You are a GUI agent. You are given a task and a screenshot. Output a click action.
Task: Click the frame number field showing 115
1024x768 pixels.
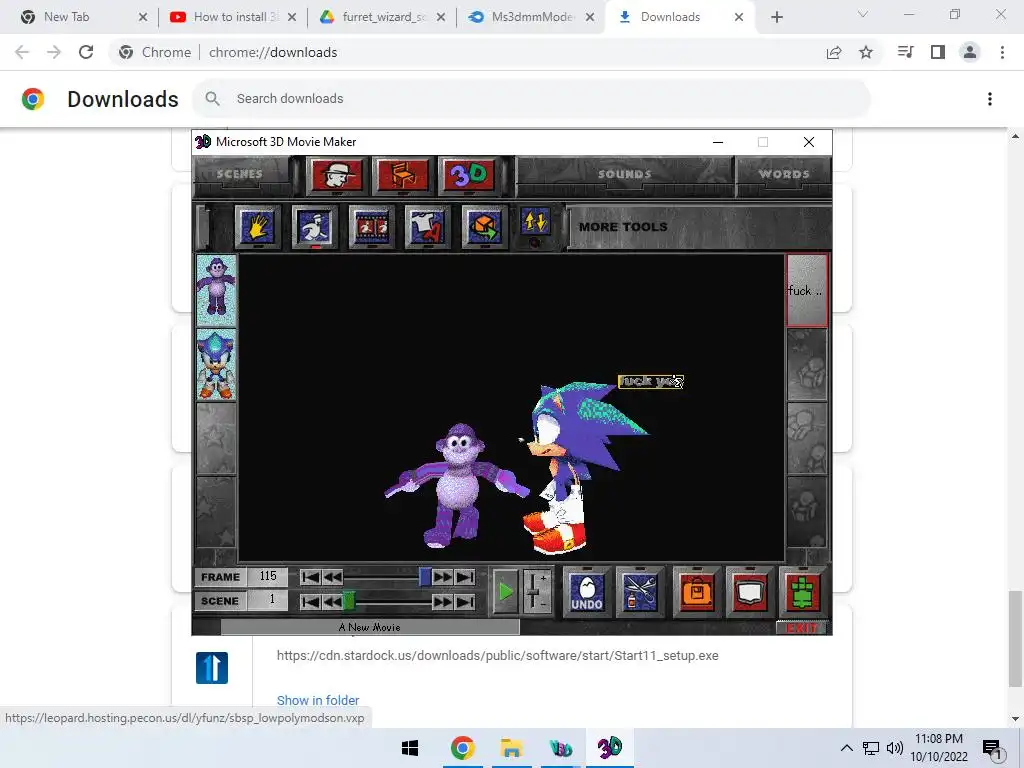pyautogui.click(x=268, y=577)
